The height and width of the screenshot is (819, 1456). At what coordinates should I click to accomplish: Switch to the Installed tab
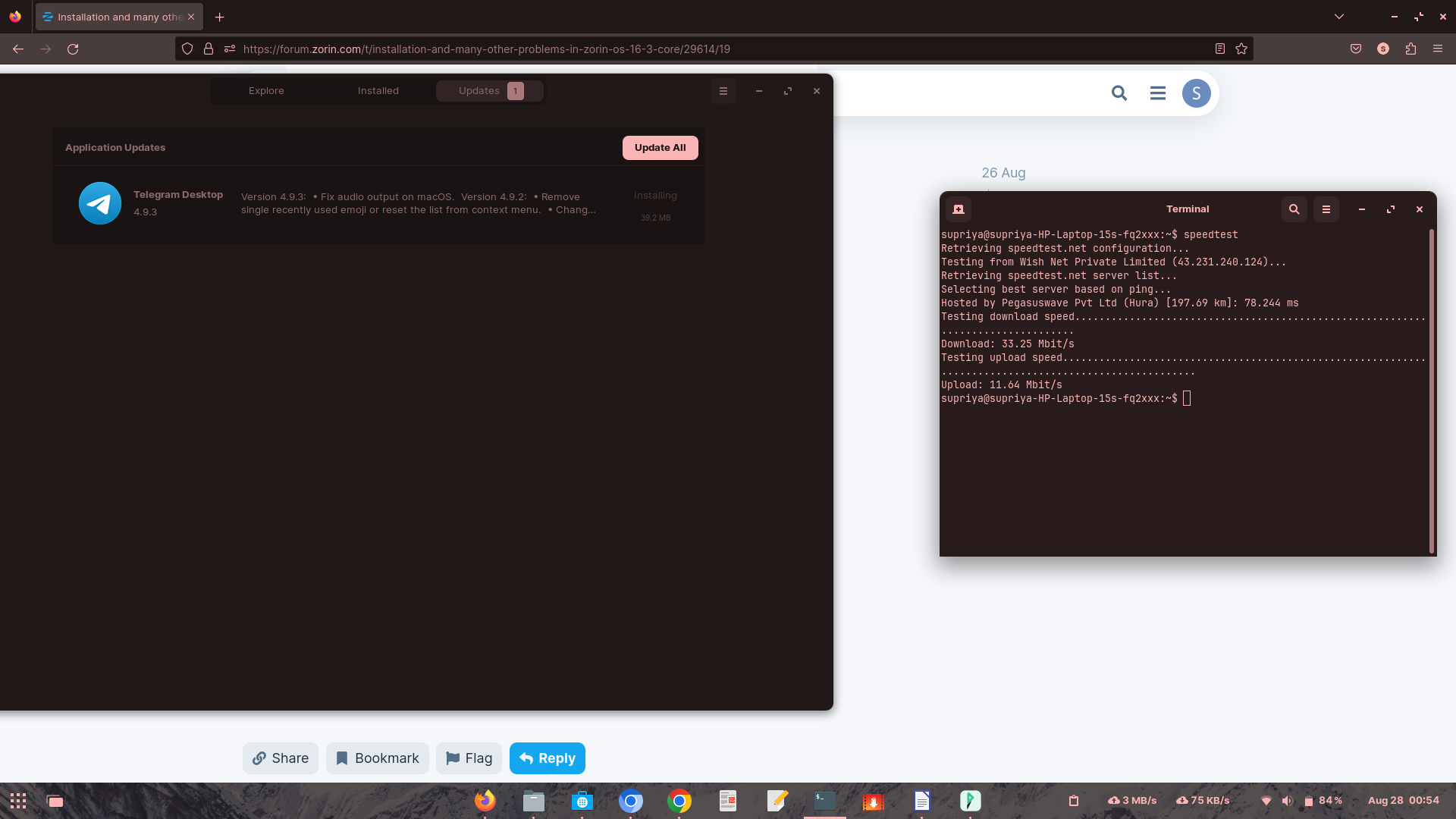pos(378,91)
